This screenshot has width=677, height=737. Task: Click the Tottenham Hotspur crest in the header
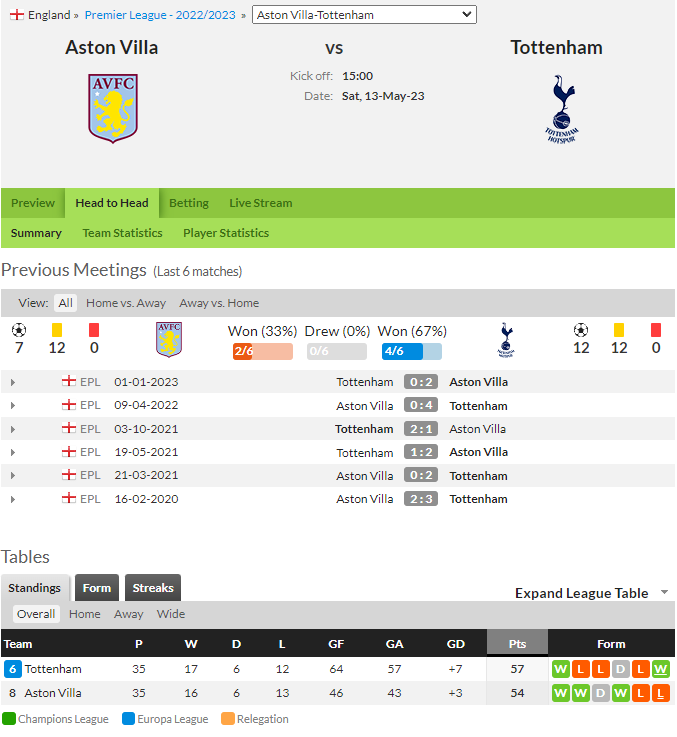(x=562, y=109)
